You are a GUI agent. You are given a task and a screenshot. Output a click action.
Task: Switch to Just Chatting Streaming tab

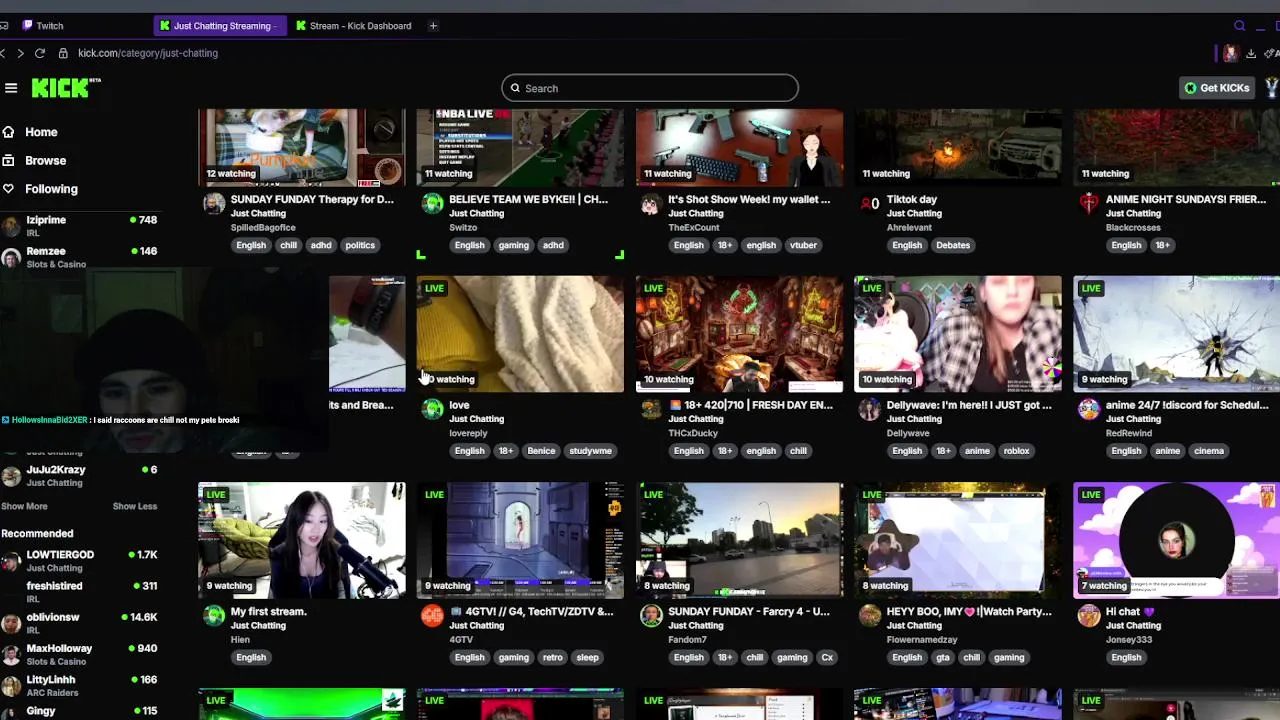(x=222, y=26)
